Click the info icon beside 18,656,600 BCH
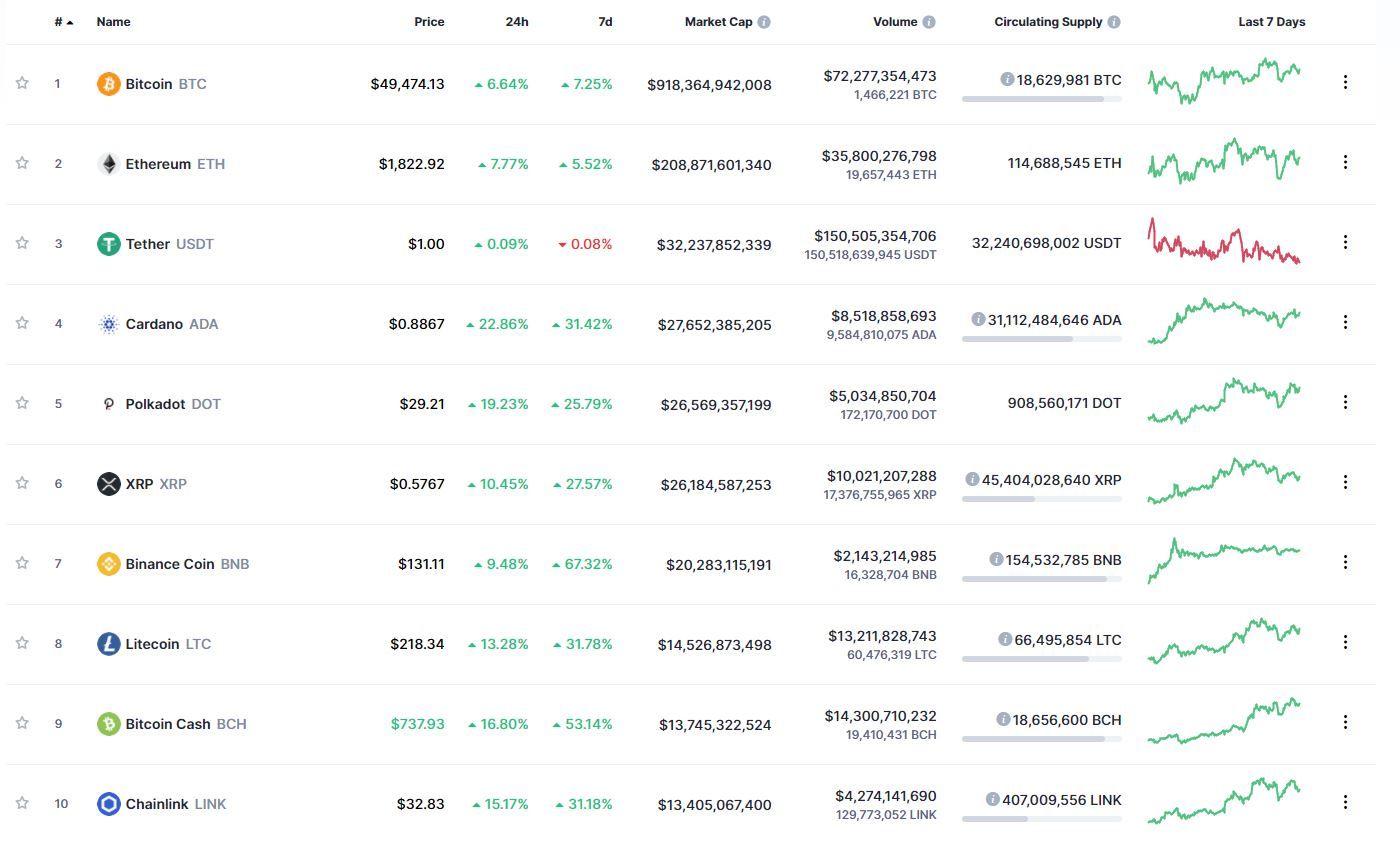 [1003, 720]
